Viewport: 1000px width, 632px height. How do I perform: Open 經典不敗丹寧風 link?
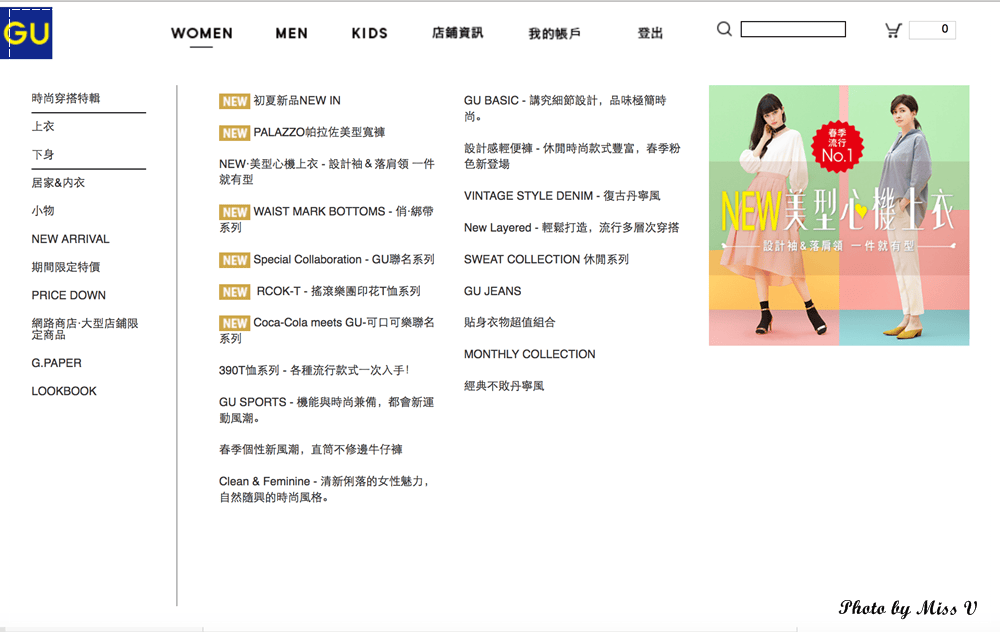504,386
